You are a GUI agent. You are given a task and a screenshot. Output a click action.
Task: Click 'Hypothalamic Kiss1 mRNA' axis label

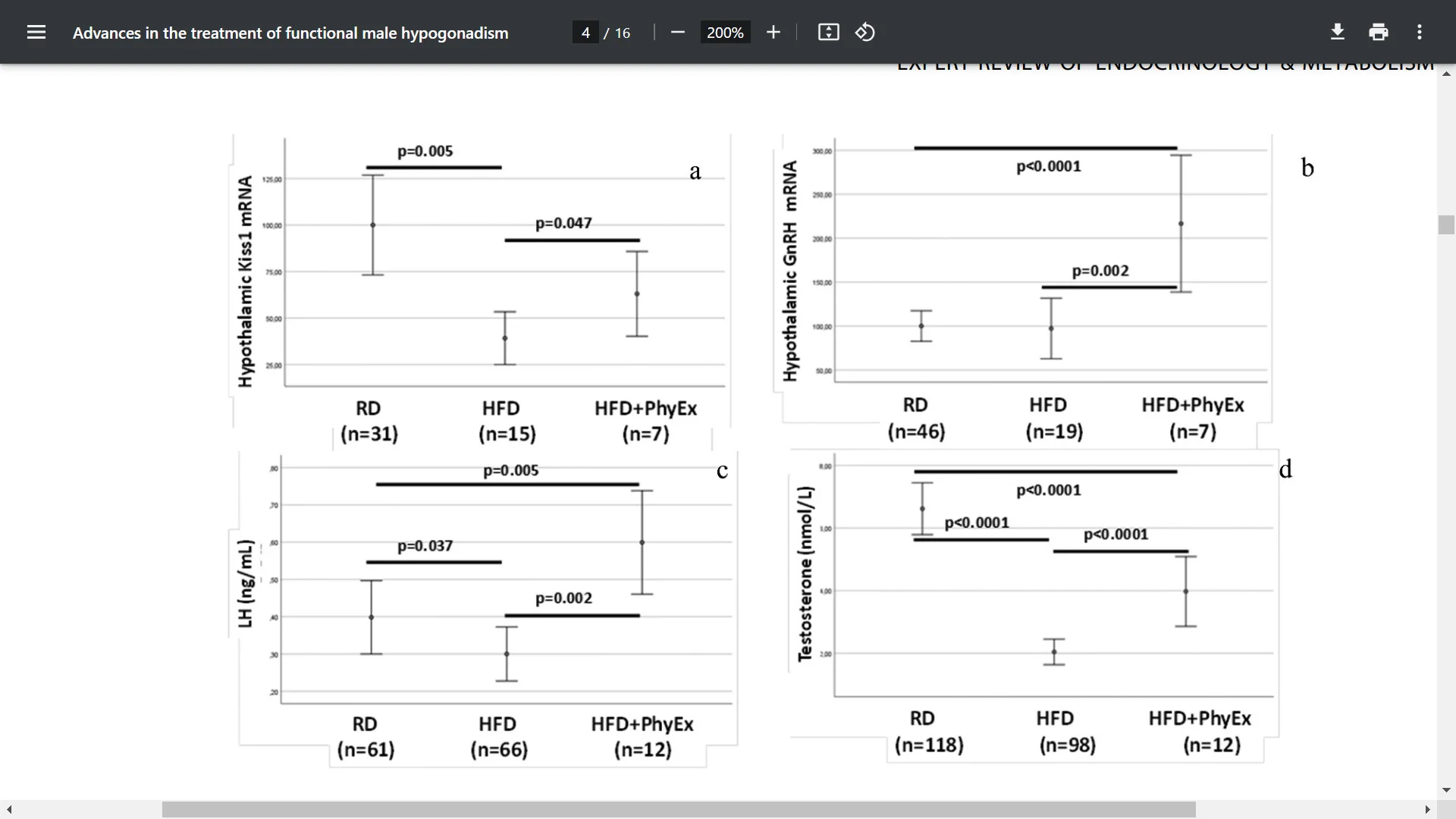tap(245, 281)
